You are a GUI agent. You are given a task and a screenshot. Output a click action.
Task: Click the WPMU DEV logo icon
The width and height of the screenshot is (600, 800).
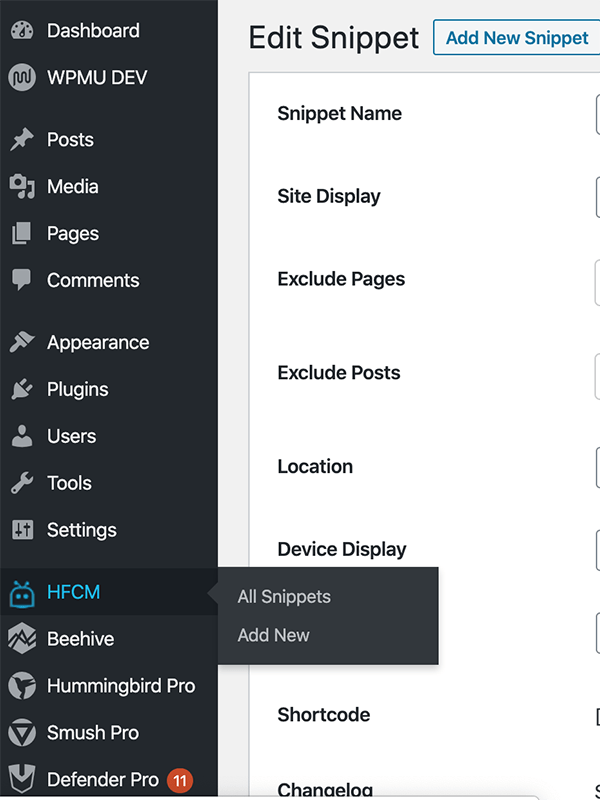point(22,78)
